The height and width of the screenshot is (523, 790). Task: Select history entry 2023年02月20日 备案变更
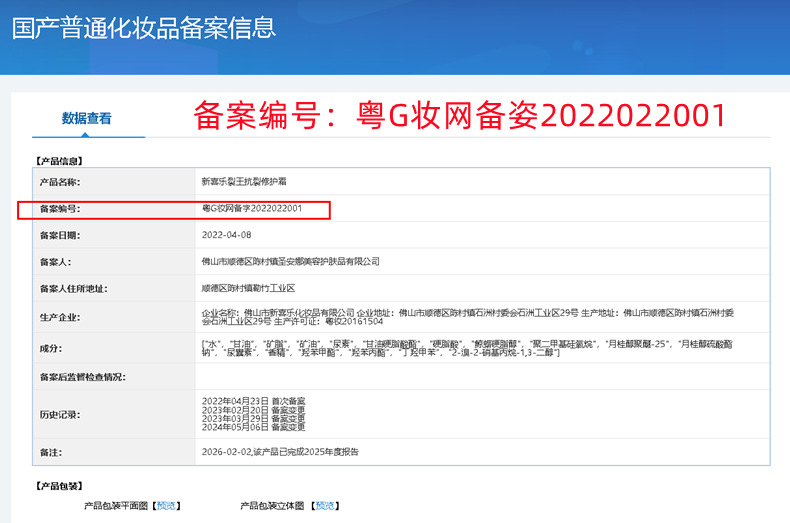(253, 410)
